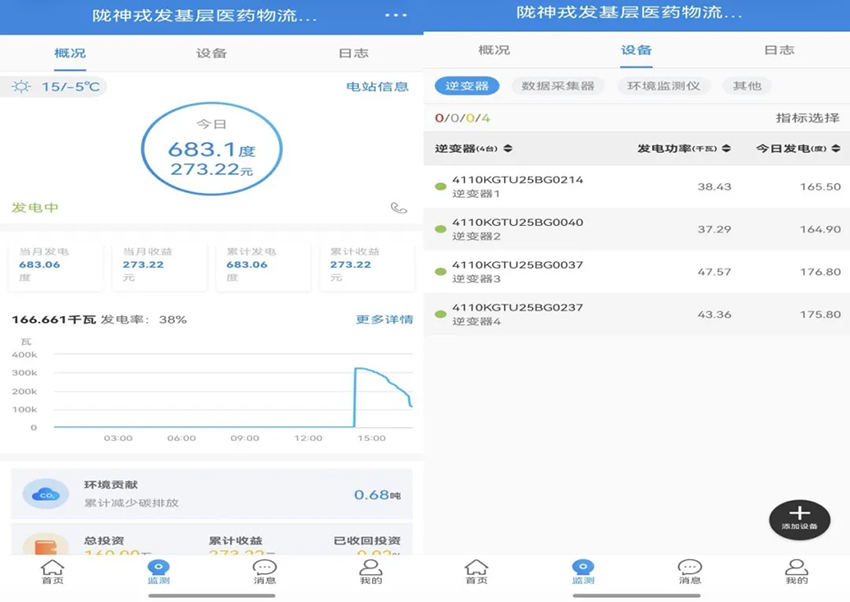Image resolution: width=850 pixels, height=602 pixels.
Task: Tap 我的 profile icon on the device list screen
Action: pos(796,571)
